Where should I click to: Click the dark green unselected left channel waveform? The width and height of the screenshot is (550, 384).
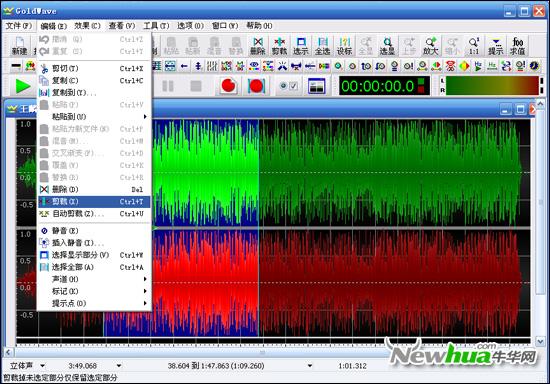[390, 174]
